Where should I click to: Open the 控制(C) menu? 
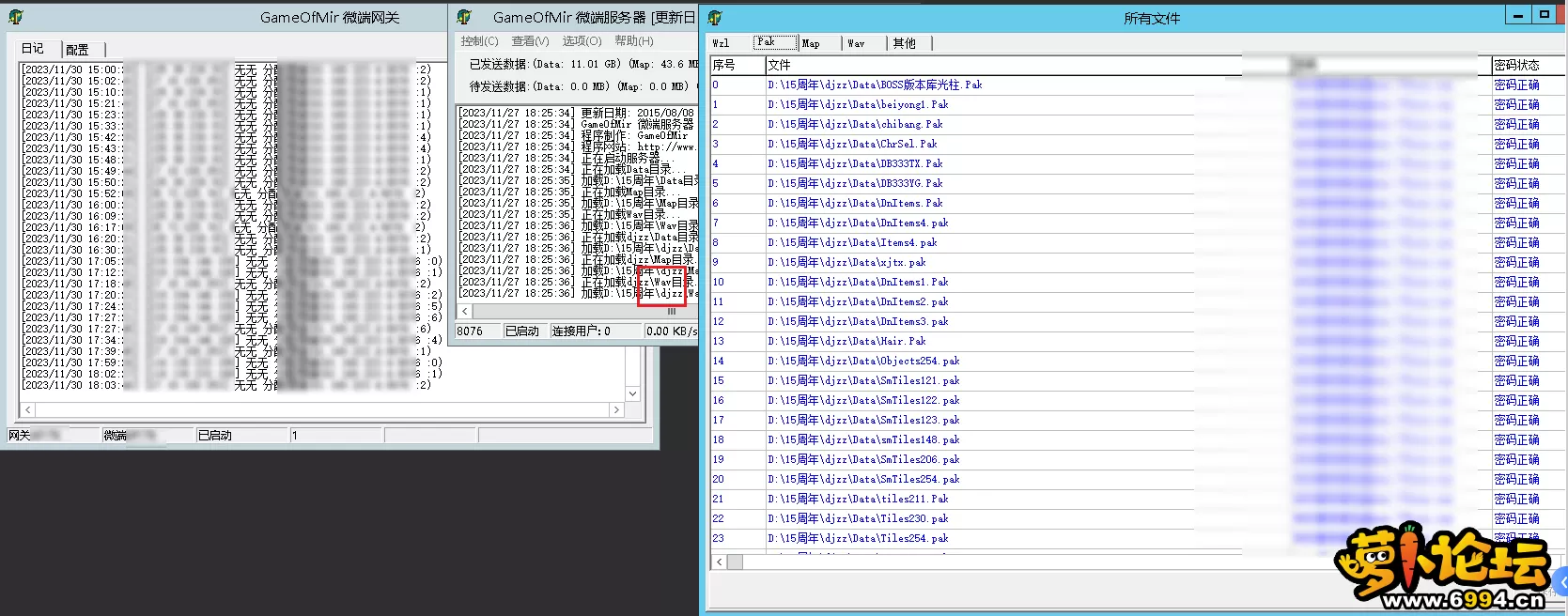479,41
